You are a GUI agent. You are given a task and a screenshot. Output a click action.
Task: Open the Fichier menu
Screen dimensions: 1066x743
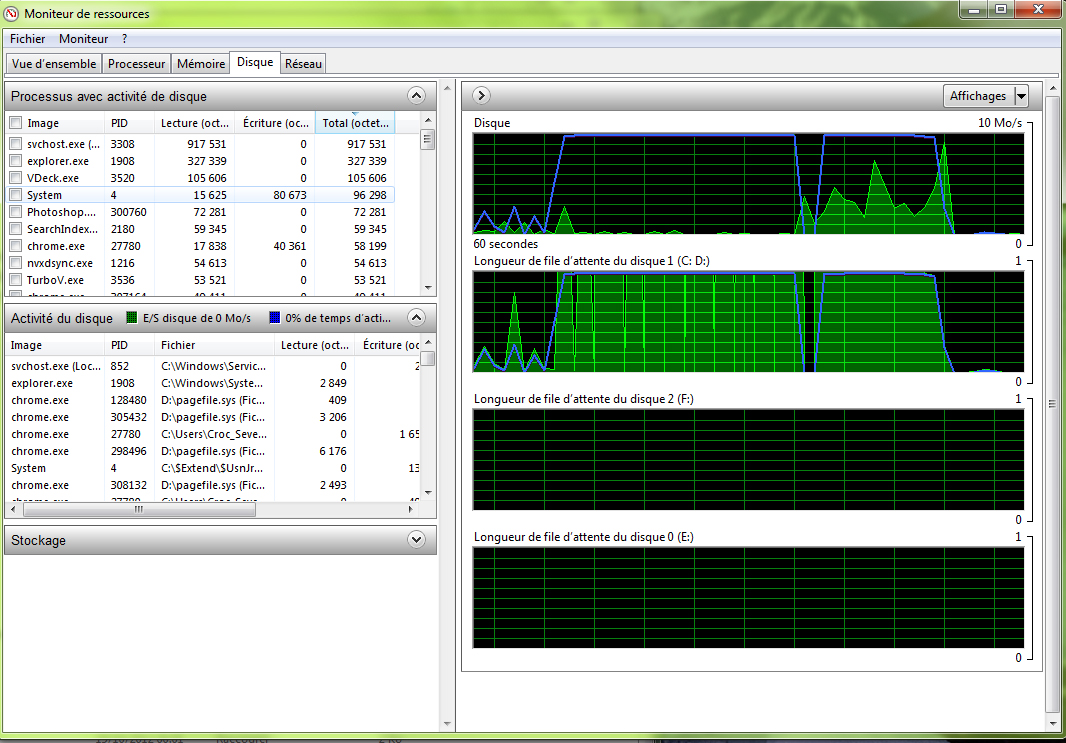[x=28, y=39]
